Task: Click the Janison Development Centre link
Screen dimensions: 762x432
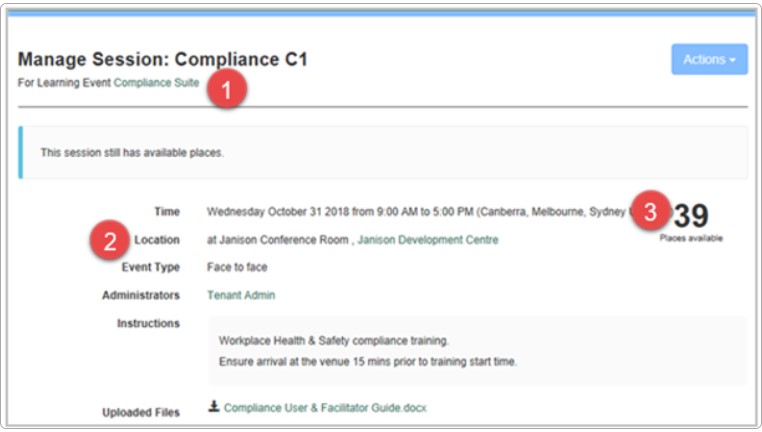Action: pos(427,240)
